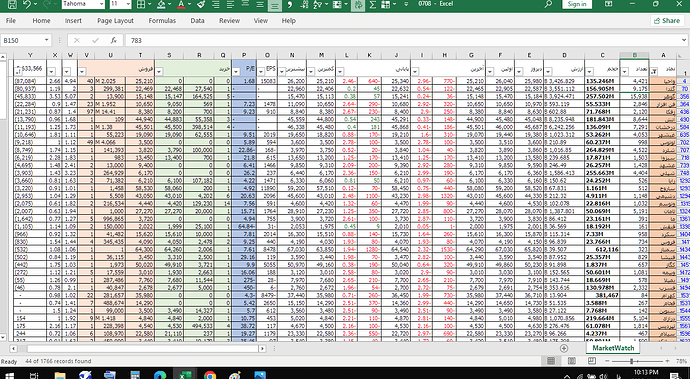
Task: Click the Windows Start button
Action: coord(9,375)
